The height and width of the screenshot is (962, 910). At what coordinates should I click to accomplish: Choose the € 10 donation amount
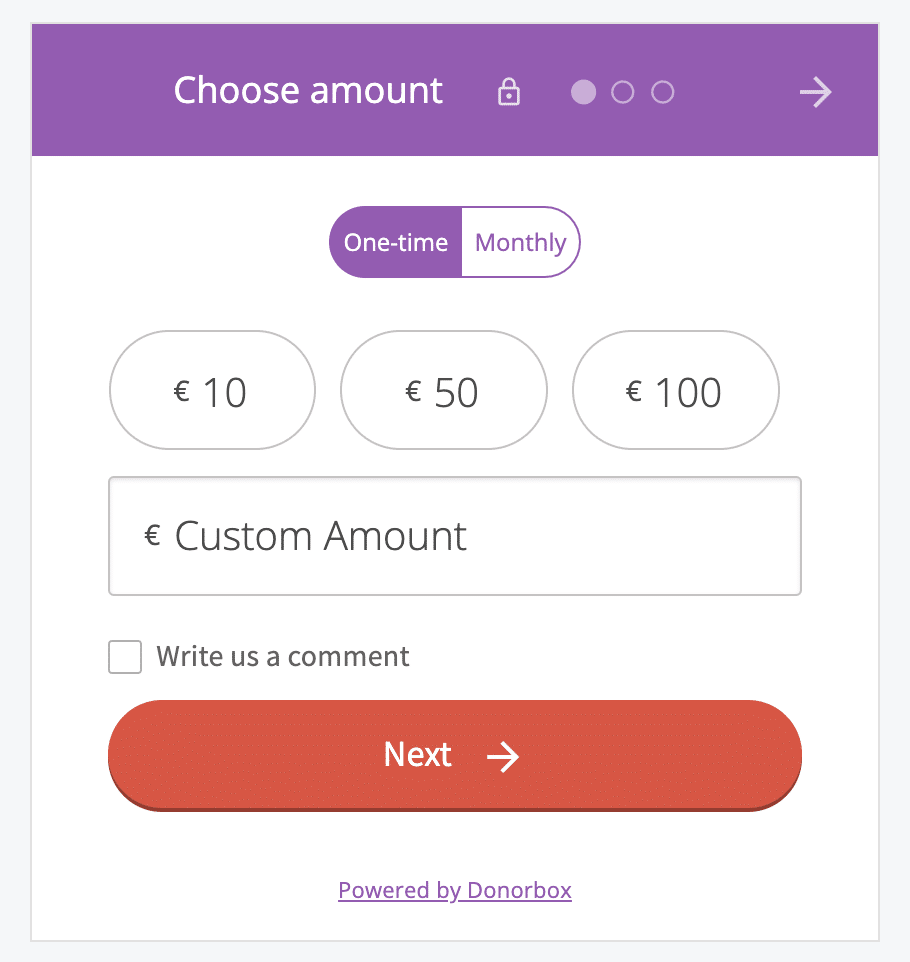pos(212,390)
